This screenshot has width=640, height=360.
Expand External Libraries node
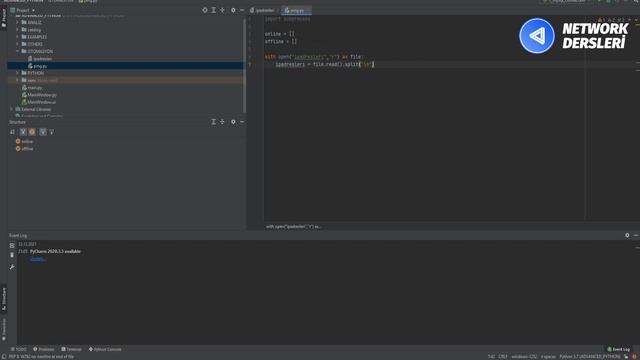11,109
